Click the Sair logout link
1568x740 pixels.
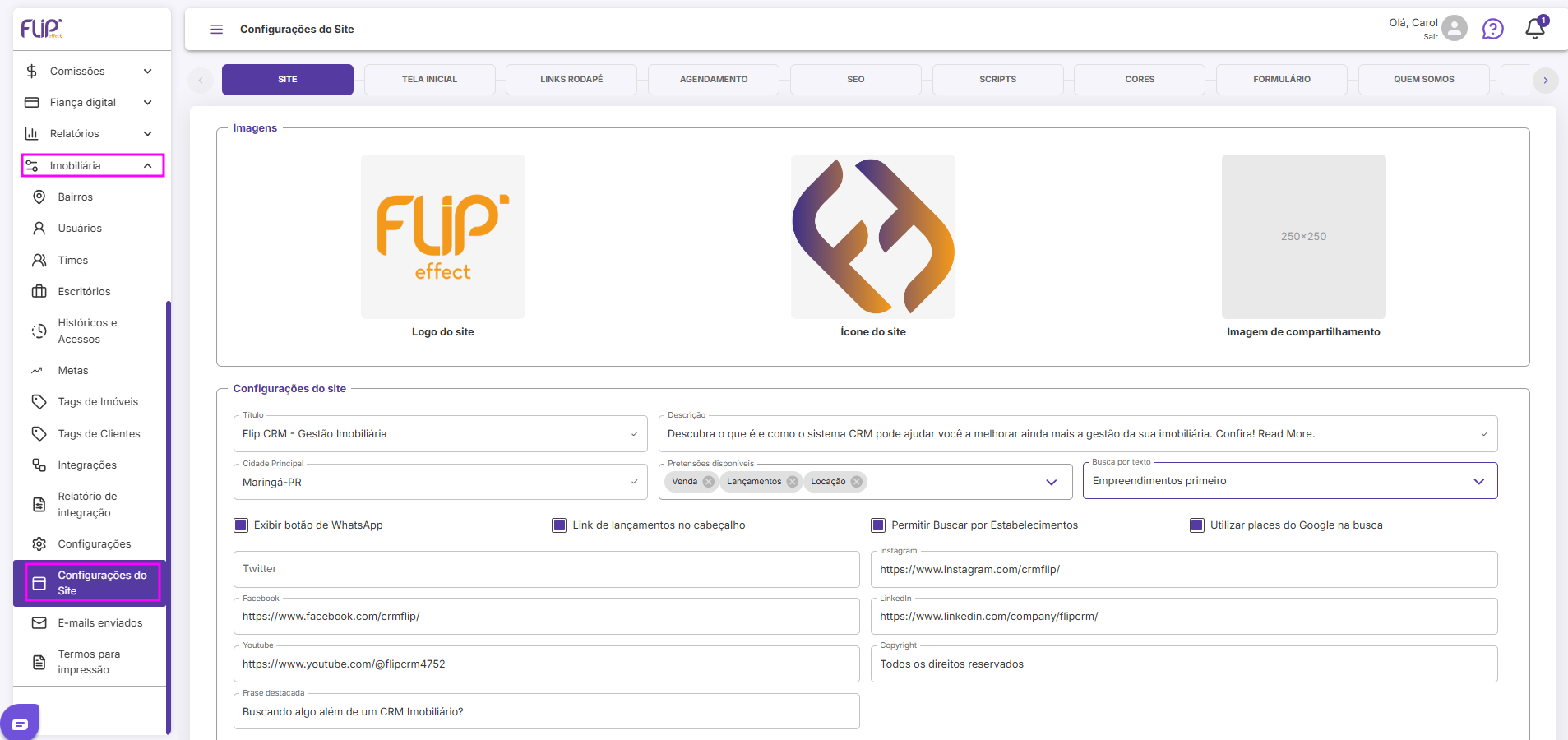coord(1431,37)
